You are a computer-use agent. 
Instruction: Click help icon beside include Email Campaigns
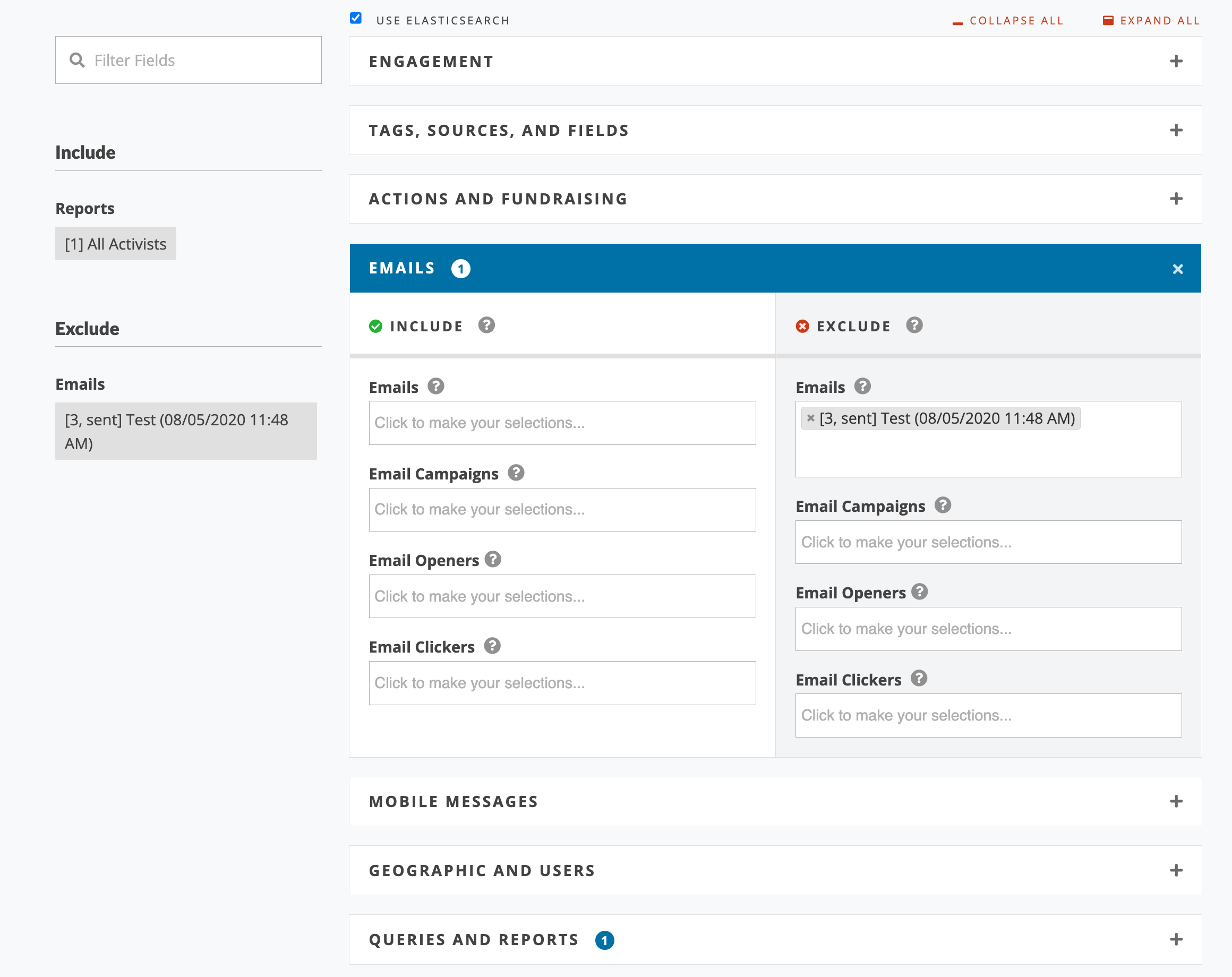516,473
